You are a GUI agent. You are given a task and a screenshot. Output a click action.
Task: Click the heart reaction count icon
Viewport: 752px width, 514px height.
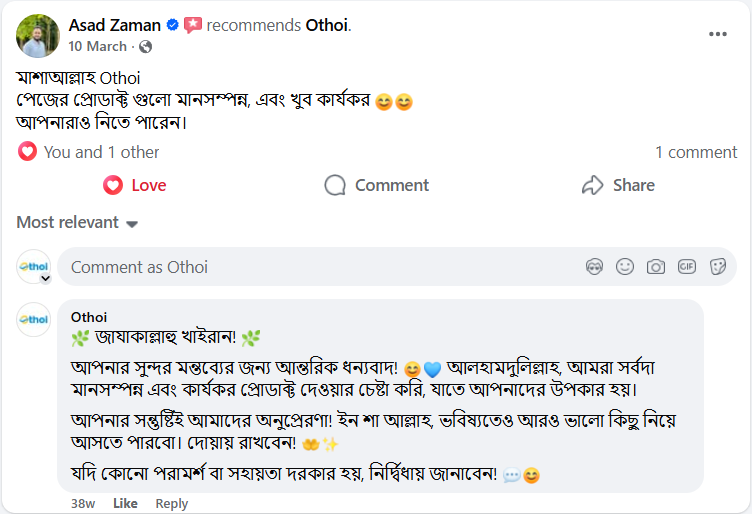27,152
